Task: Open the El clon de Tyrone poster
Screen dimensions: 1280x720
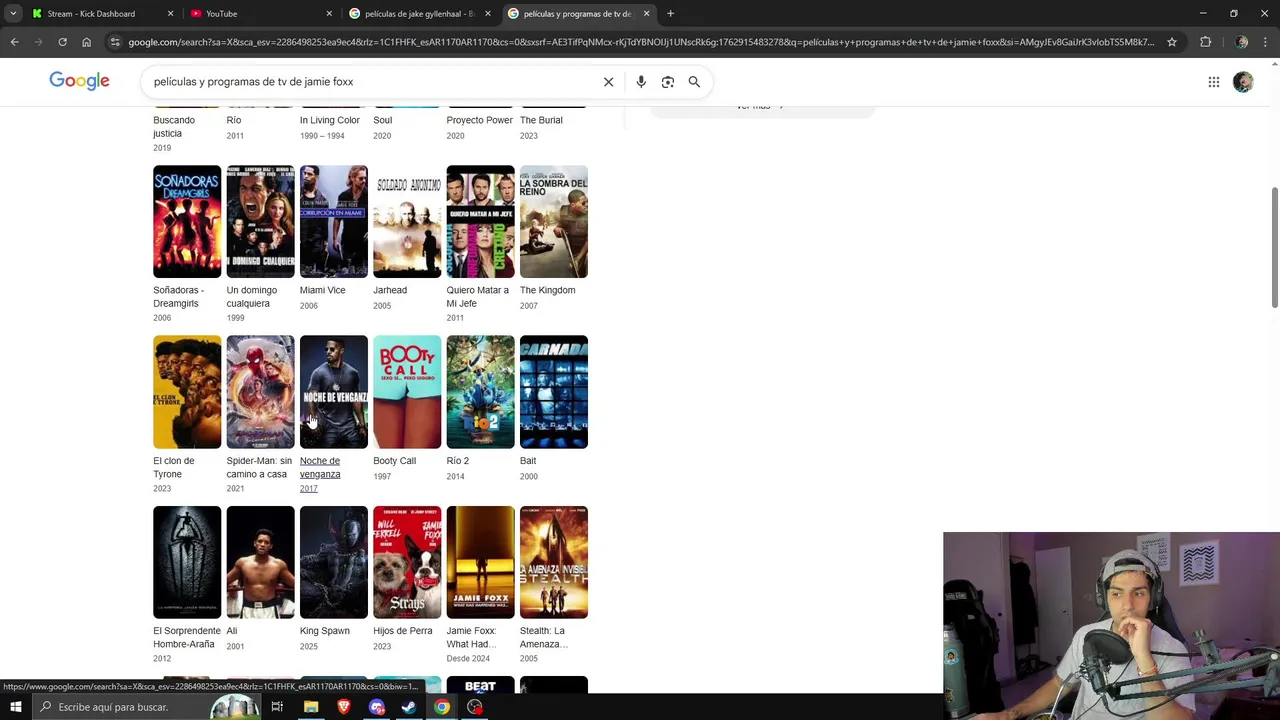Action: [187, 392]
